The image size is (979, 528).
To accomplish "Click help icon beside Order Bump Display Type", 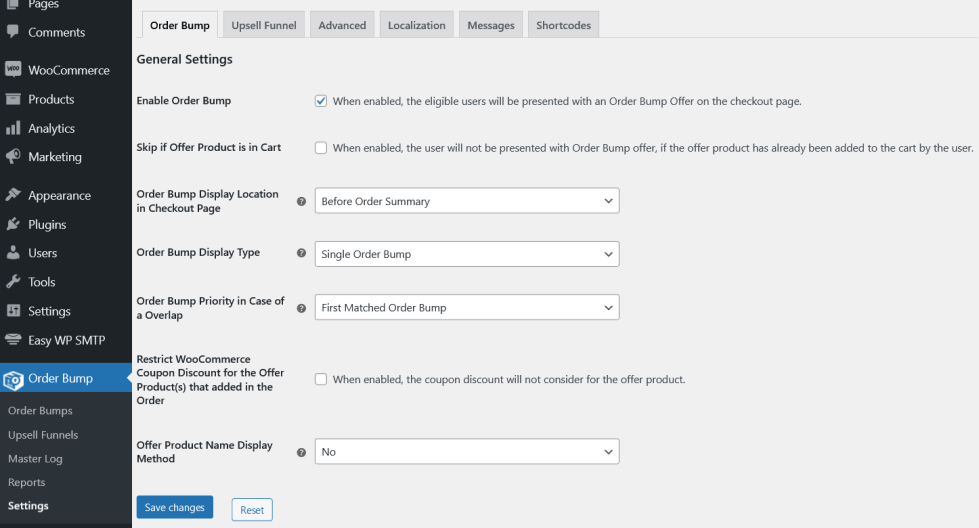I will [x=302, y=254].
